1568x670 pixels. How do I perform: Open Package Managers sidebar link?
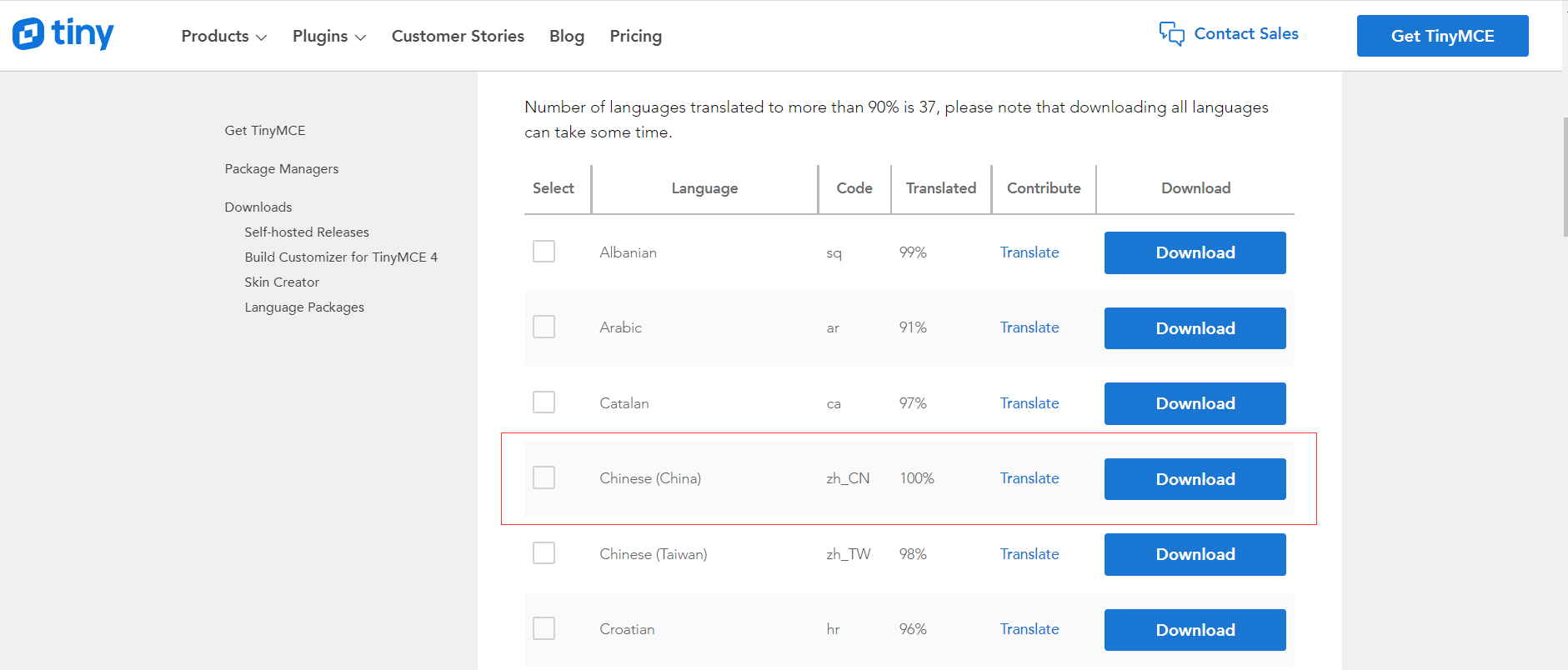coord(282,169)
